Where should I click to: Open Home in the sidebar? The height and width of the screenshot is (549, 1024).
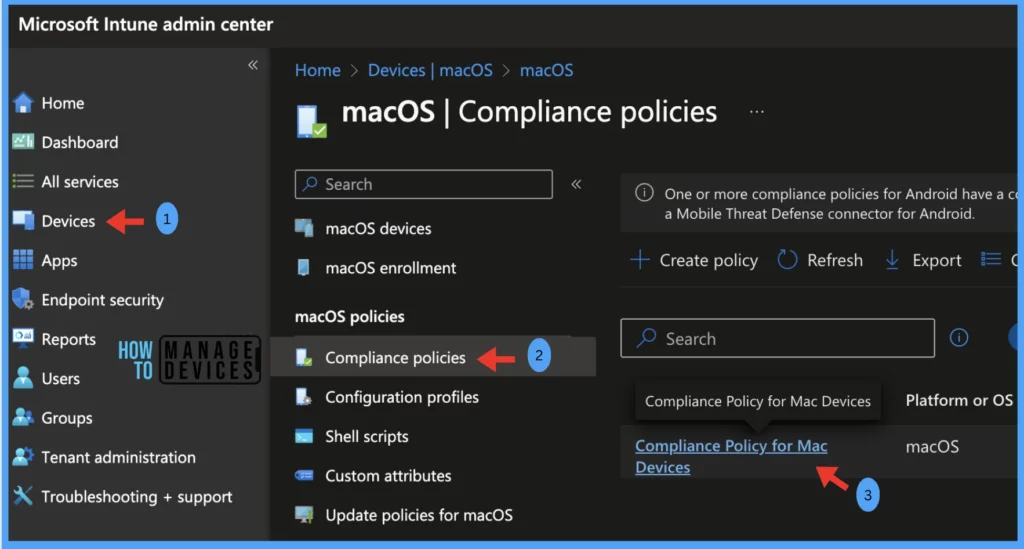click(63, 103)
